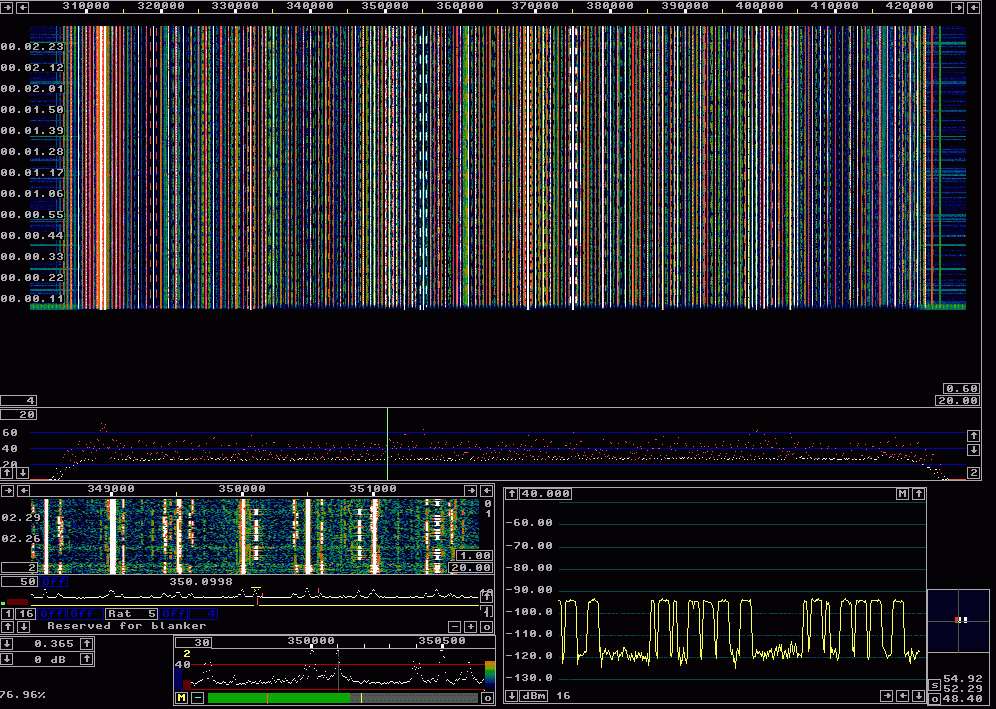Click the down arrow left of 0.365
996x709 pixels.
point(7,644)
